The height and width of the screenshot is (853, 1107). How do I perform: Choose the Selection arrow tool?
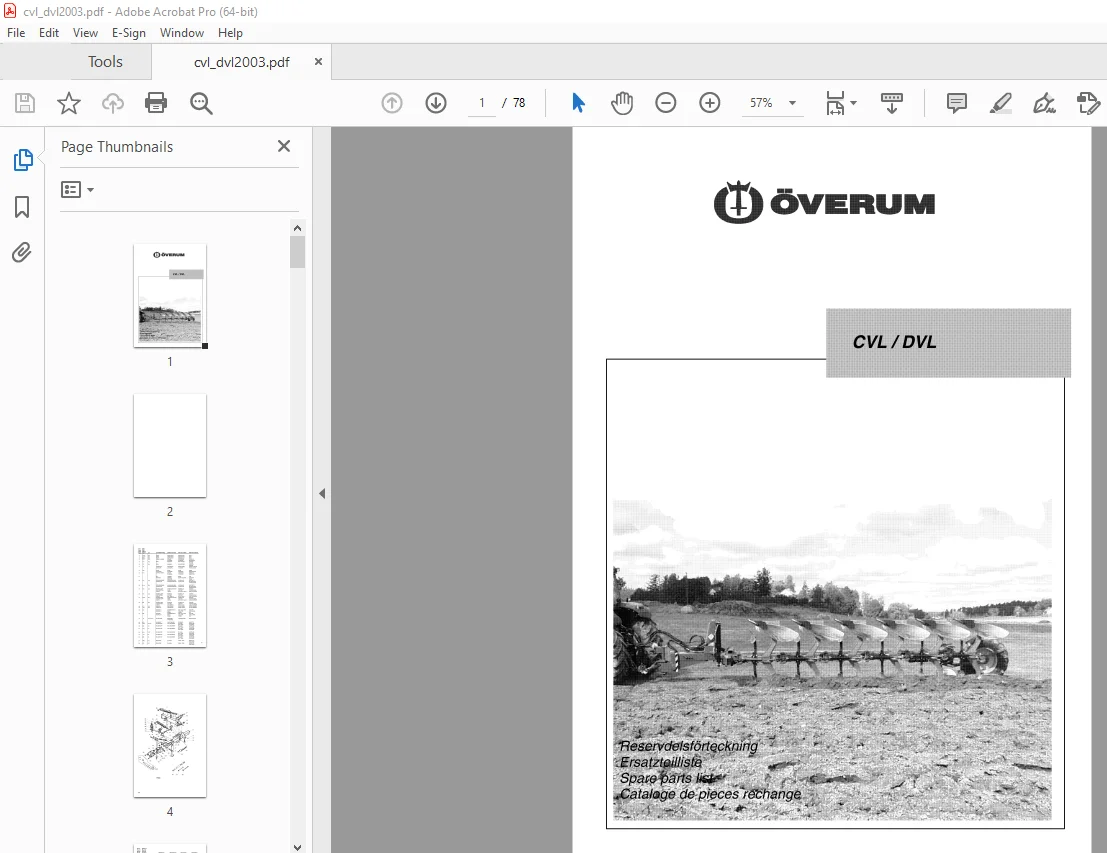[x=578, y=103]
